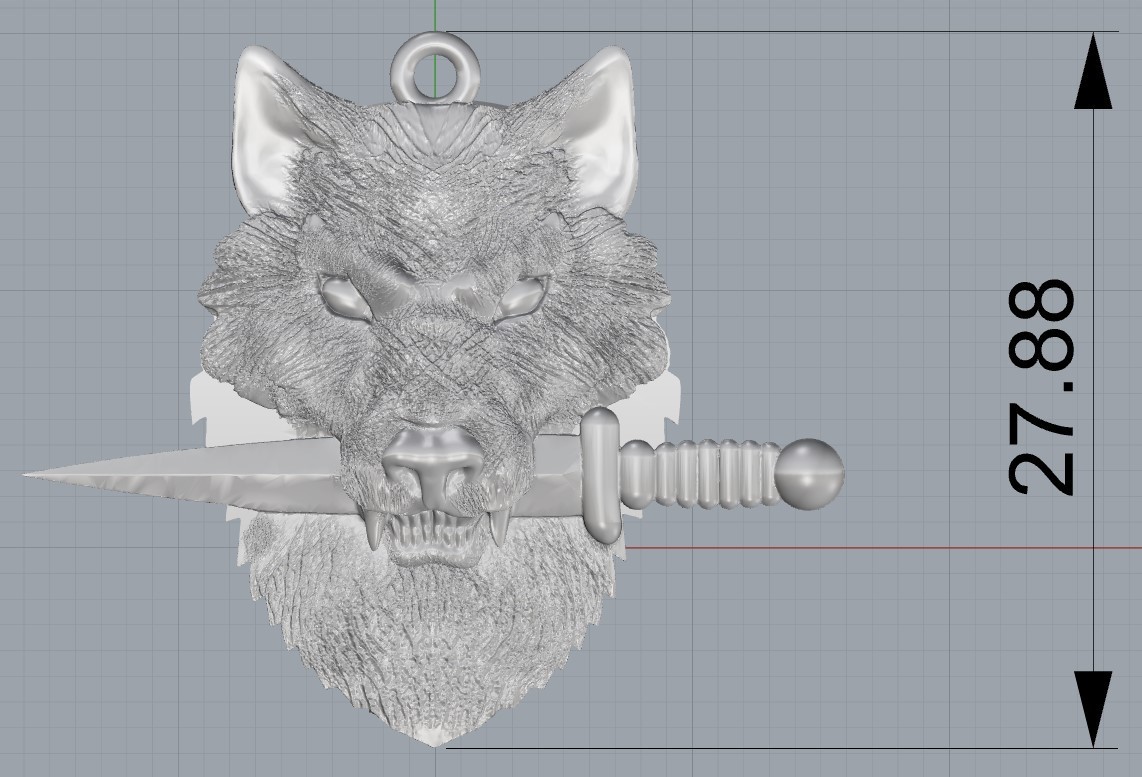
Task: Click the red horizontal axis line
Action: tap(900, 547)
